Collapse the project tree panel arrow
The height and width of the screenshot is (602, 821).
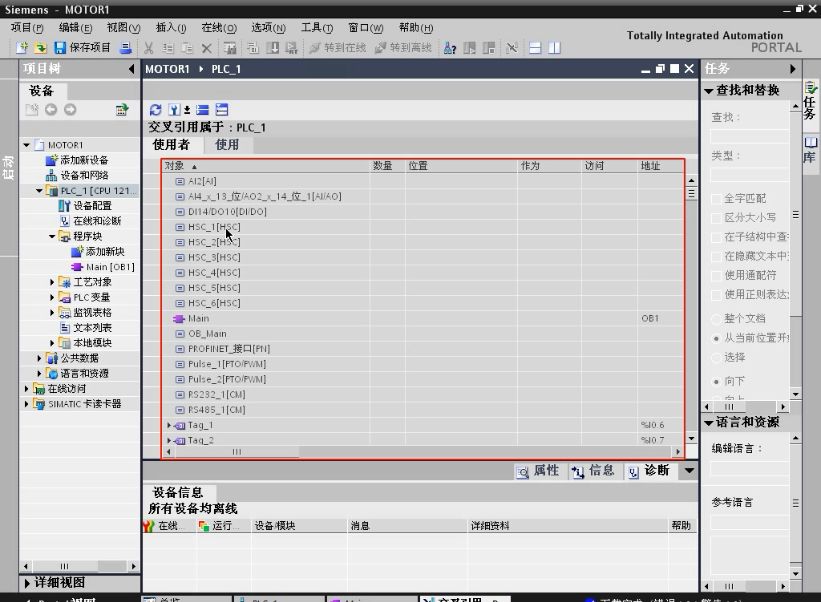coord(131,69)
